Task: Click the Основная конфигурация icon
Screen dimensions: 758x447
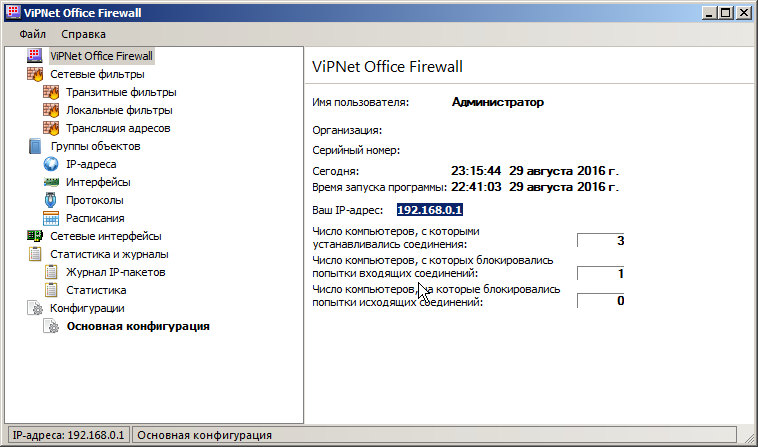Action: coord(51,326)
